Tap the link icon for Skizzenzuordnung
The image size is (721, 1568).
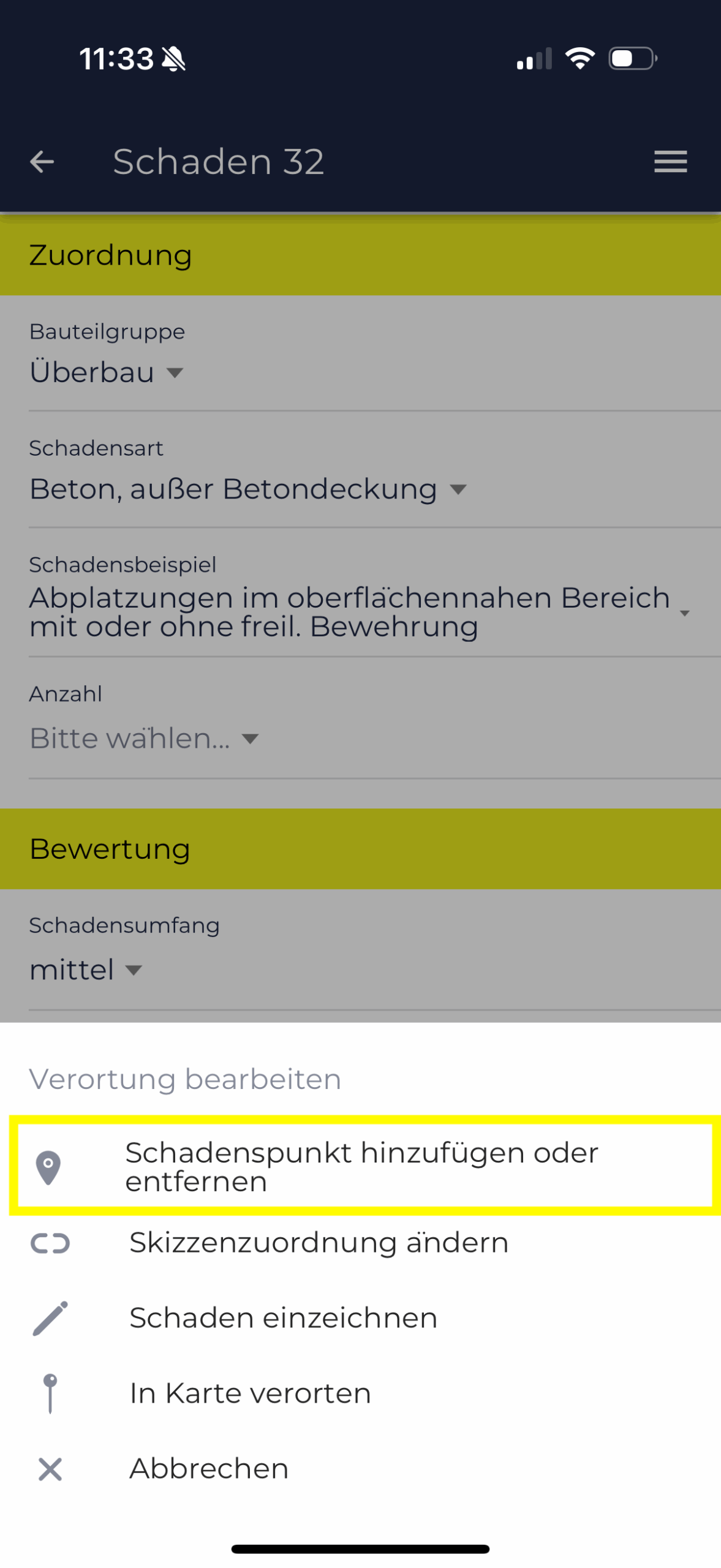50,1243
